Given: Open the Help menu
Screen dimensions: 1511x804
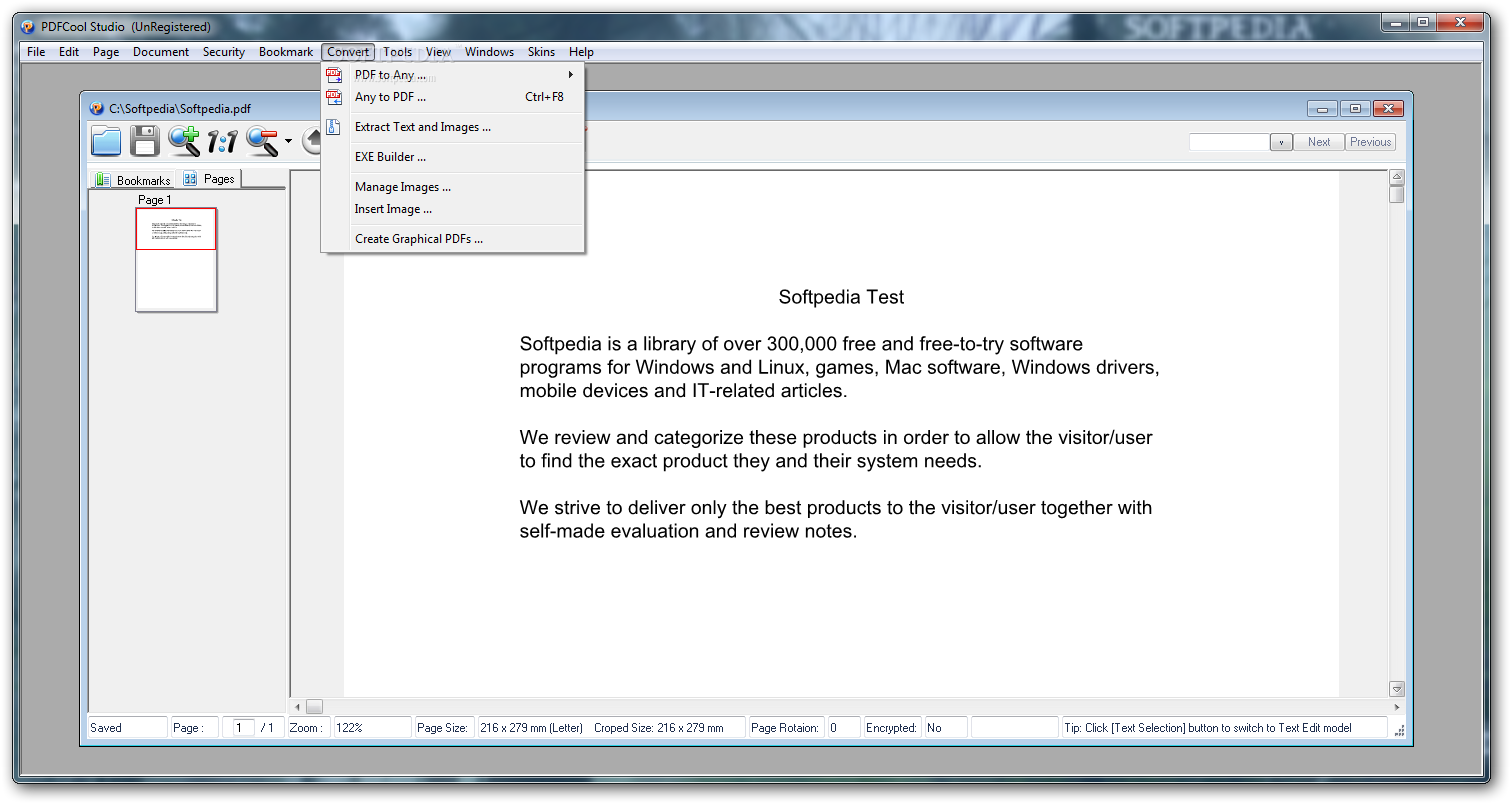Looking at the screenshot, I should point(581,52).
